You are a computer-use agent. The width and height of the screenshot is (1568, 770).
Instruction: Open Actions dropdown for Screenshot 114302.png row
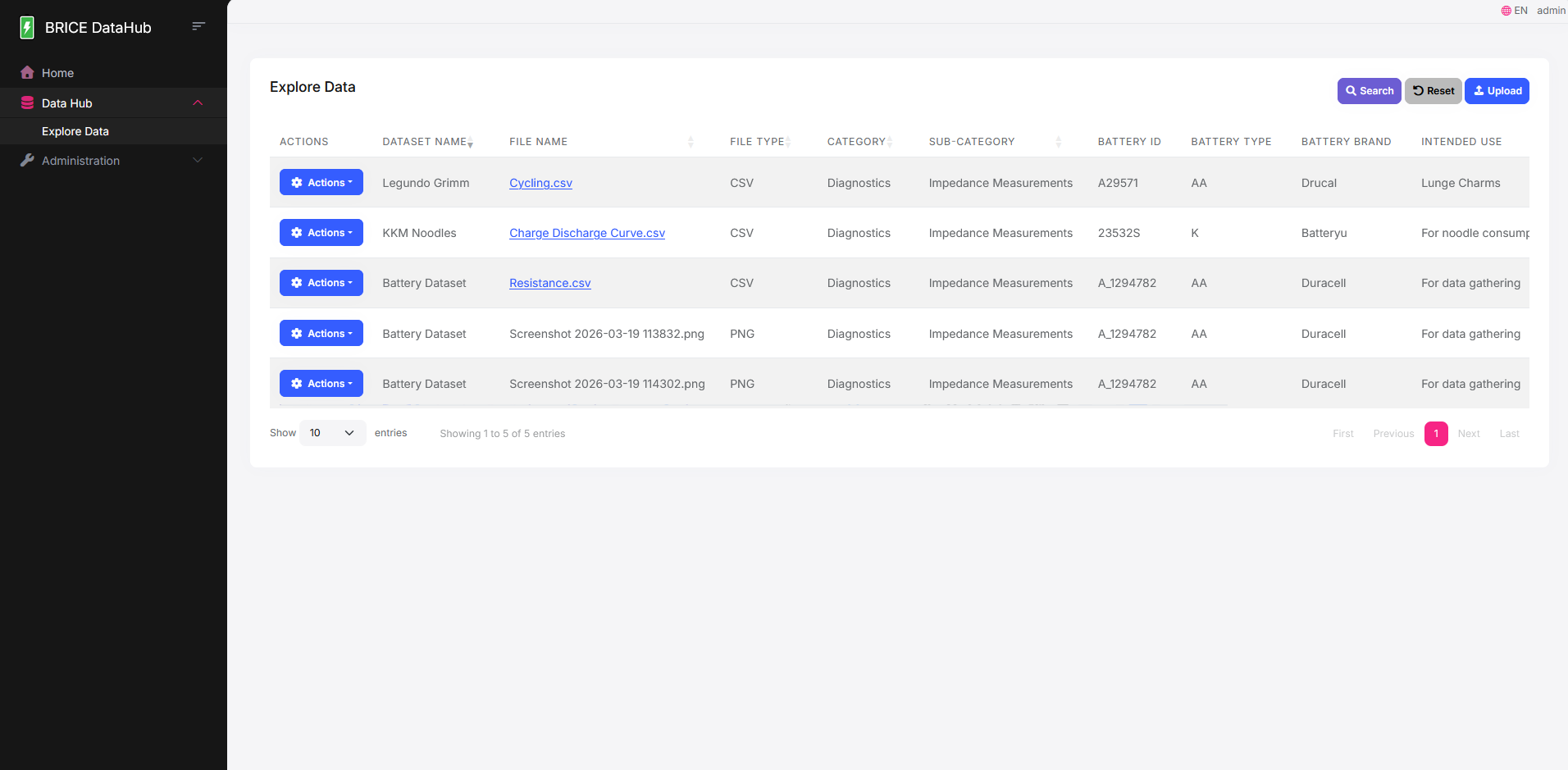[x=321, y=383]
